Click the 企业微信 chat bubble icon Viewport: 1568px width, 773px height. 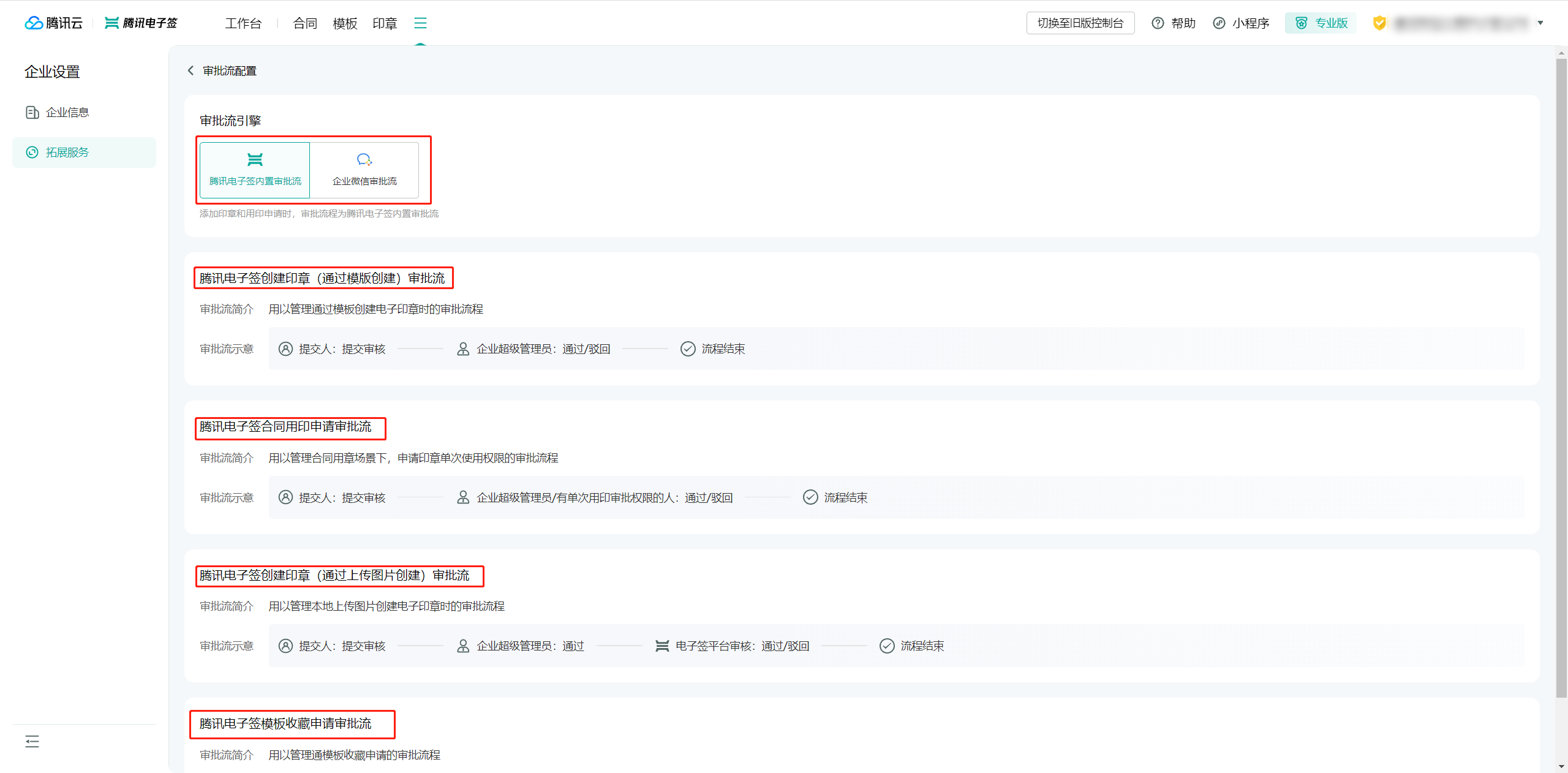pyautogui.click(x=364, y=160)
